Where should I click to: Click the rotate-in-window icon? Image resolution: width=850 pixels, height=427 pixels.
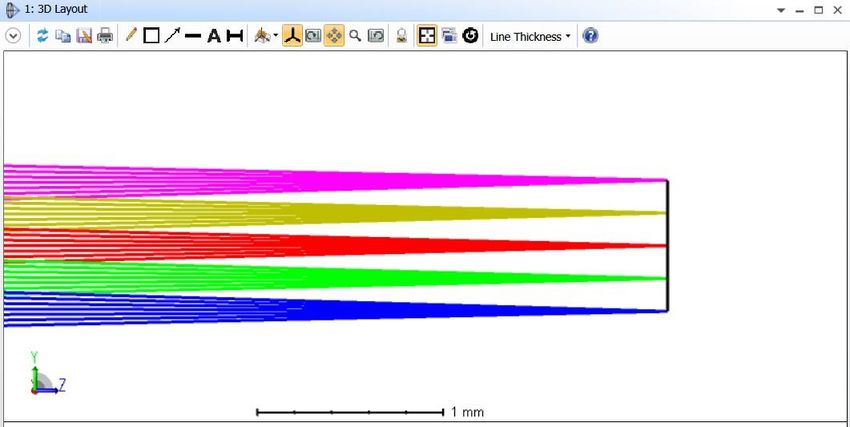[313, 36]
